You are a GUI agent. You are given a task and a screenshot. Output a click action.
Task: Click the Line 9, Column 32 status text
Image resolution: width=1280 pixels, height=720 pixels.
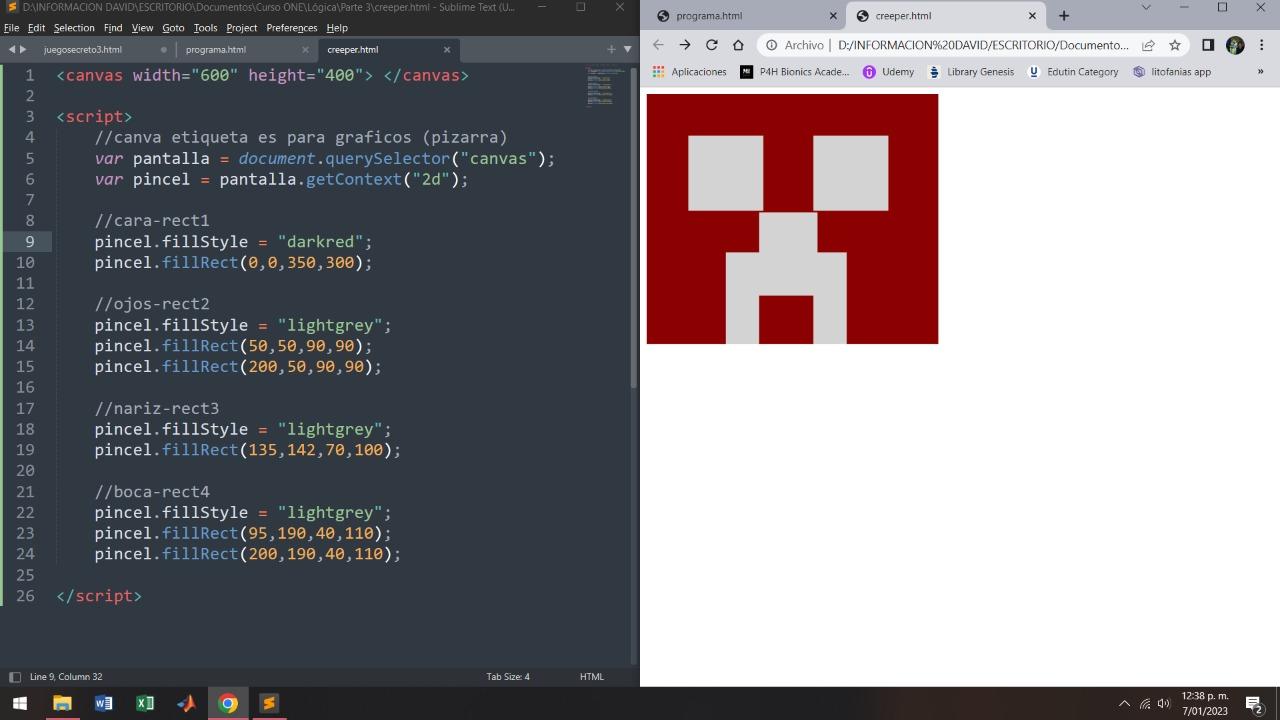point(66,677)
